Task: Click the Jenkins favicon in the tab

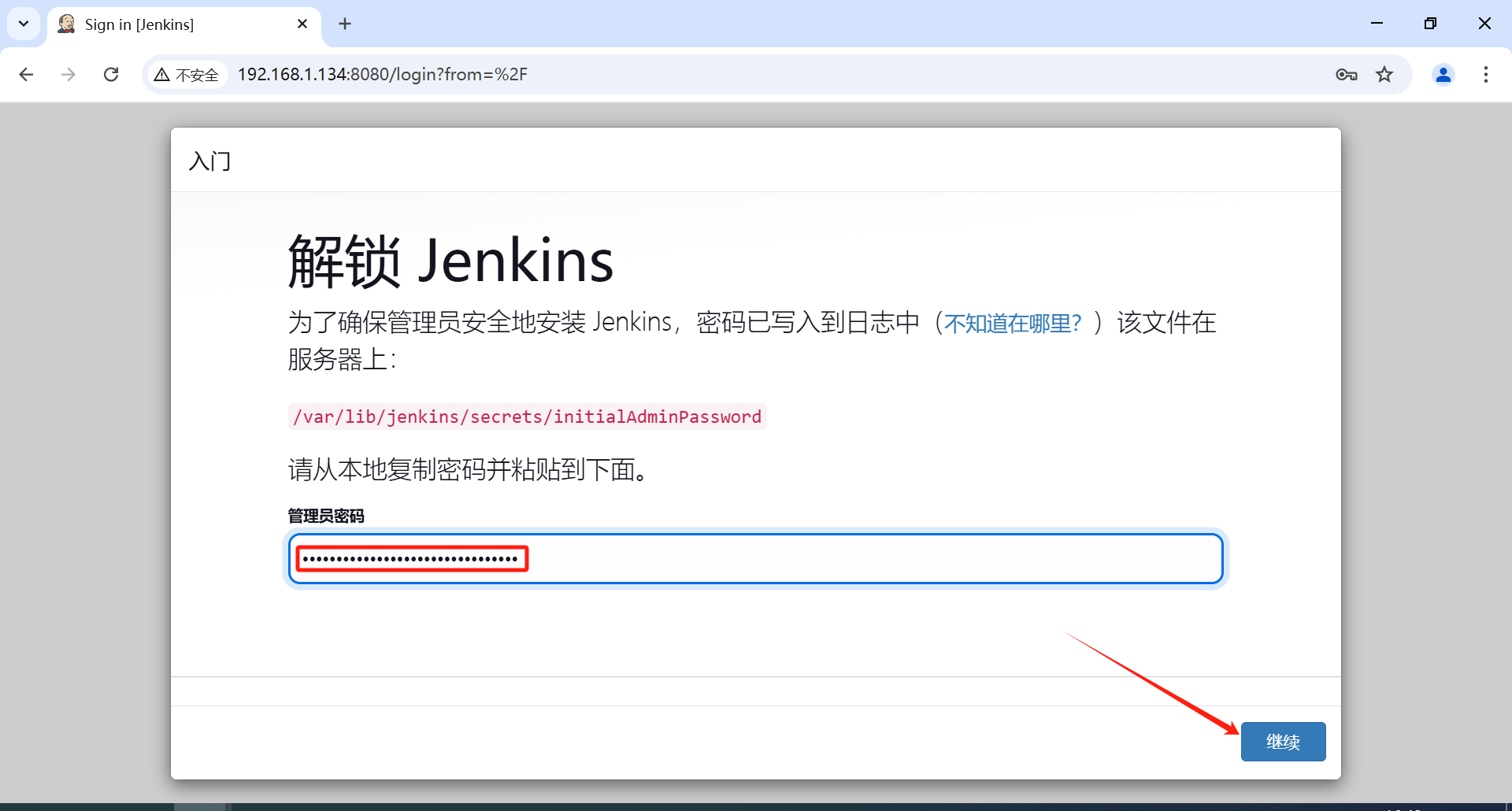Action: coord(67,24)
